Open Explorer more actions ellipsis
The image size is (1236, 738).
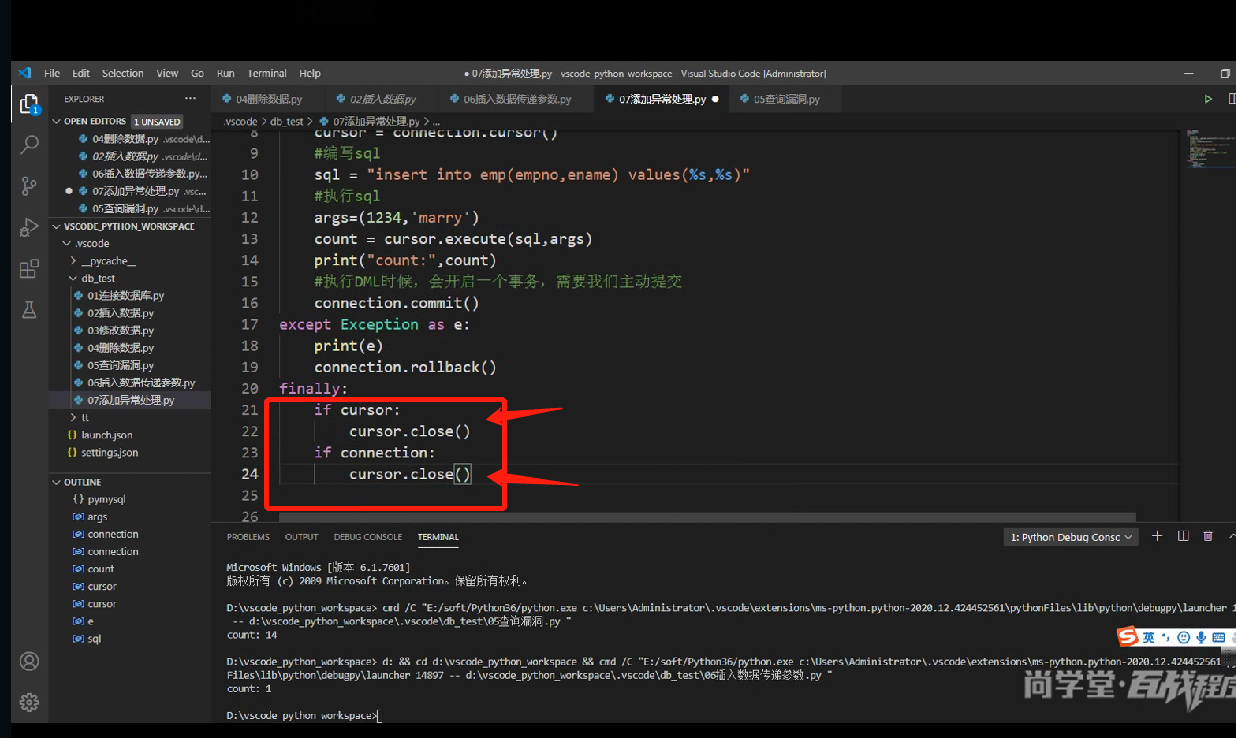pos(190,99)
